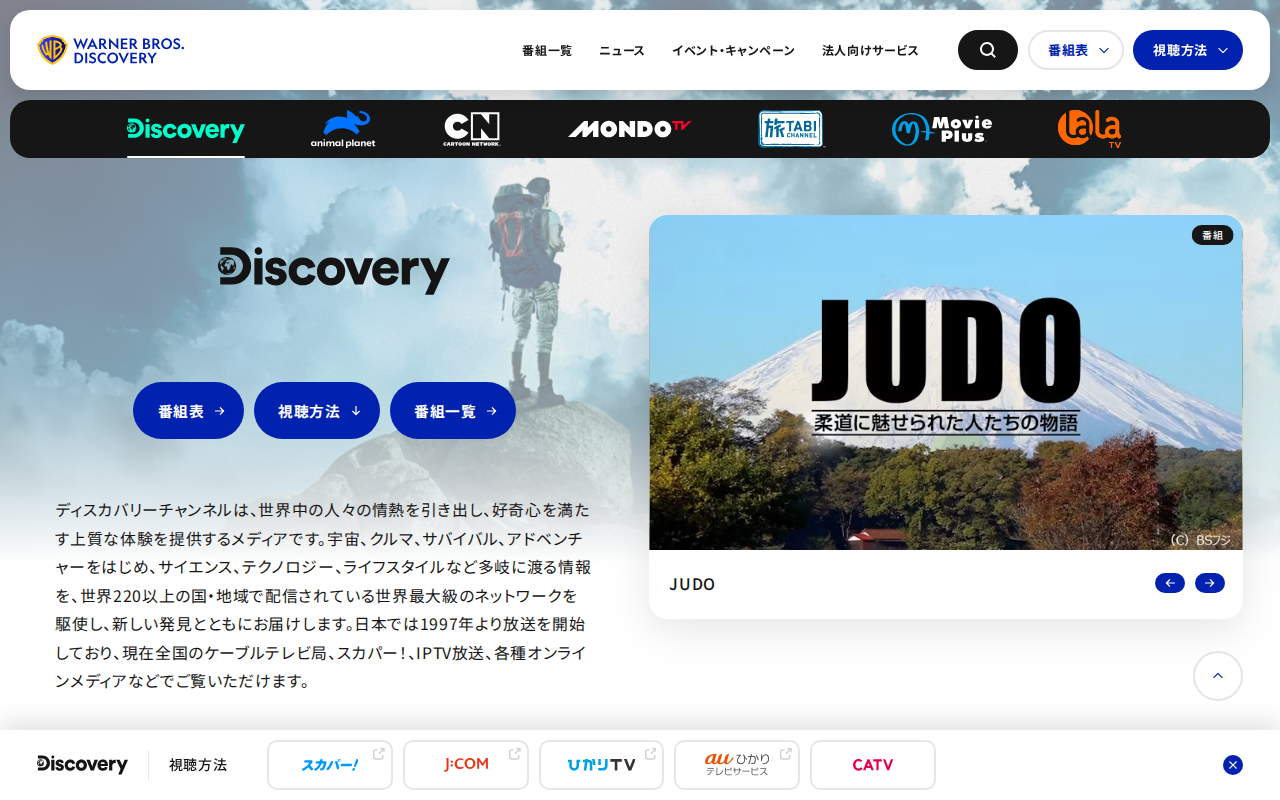This screenshot has height=800, width=1280.
Task: Open the ニュース menu item
Action: (622, 50)
